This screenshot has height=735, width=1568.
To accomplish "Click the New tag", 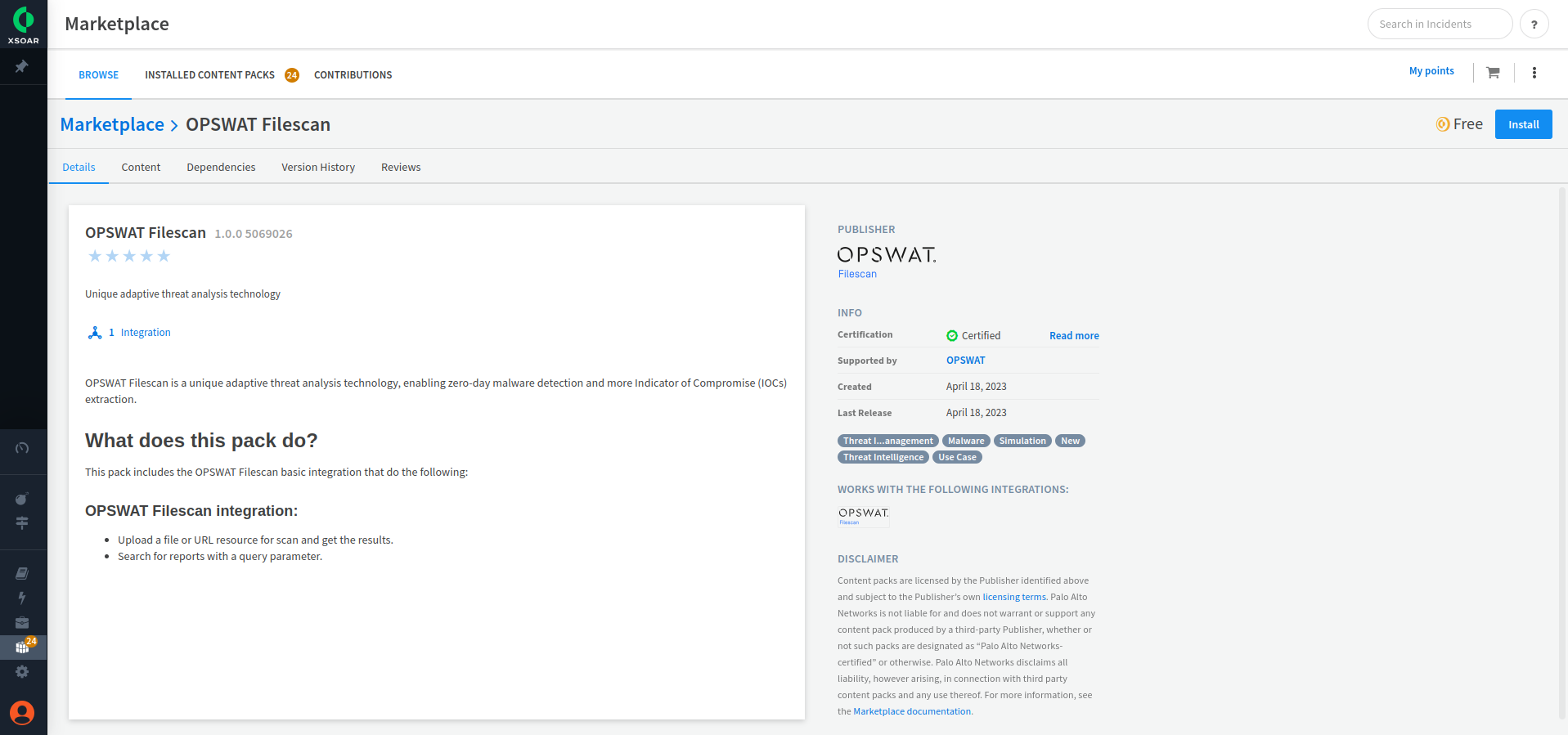I will point(1070,441).
